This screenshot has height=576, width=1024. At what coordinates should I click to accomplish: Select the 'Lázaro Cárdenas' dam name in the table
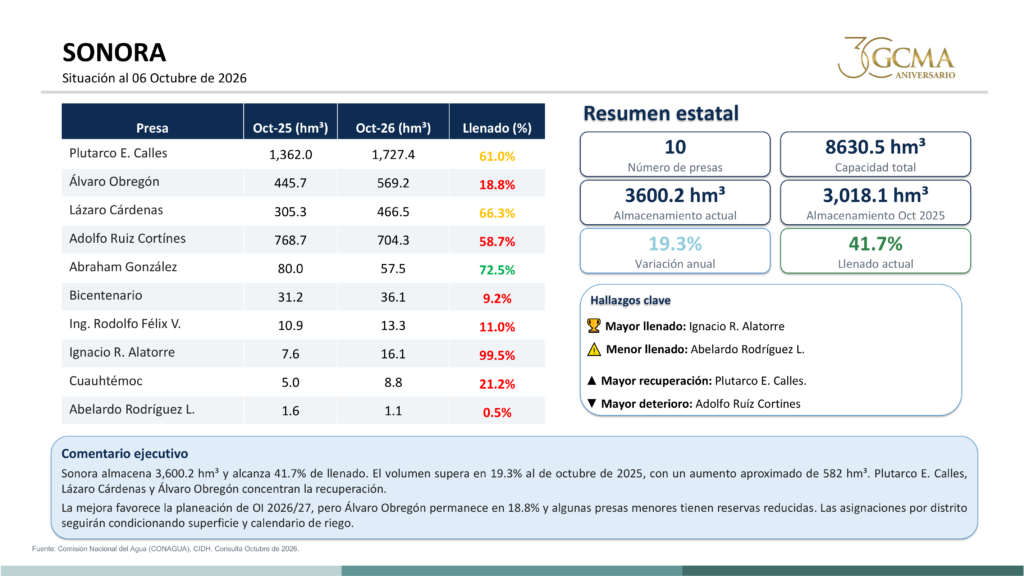[116, 210]
